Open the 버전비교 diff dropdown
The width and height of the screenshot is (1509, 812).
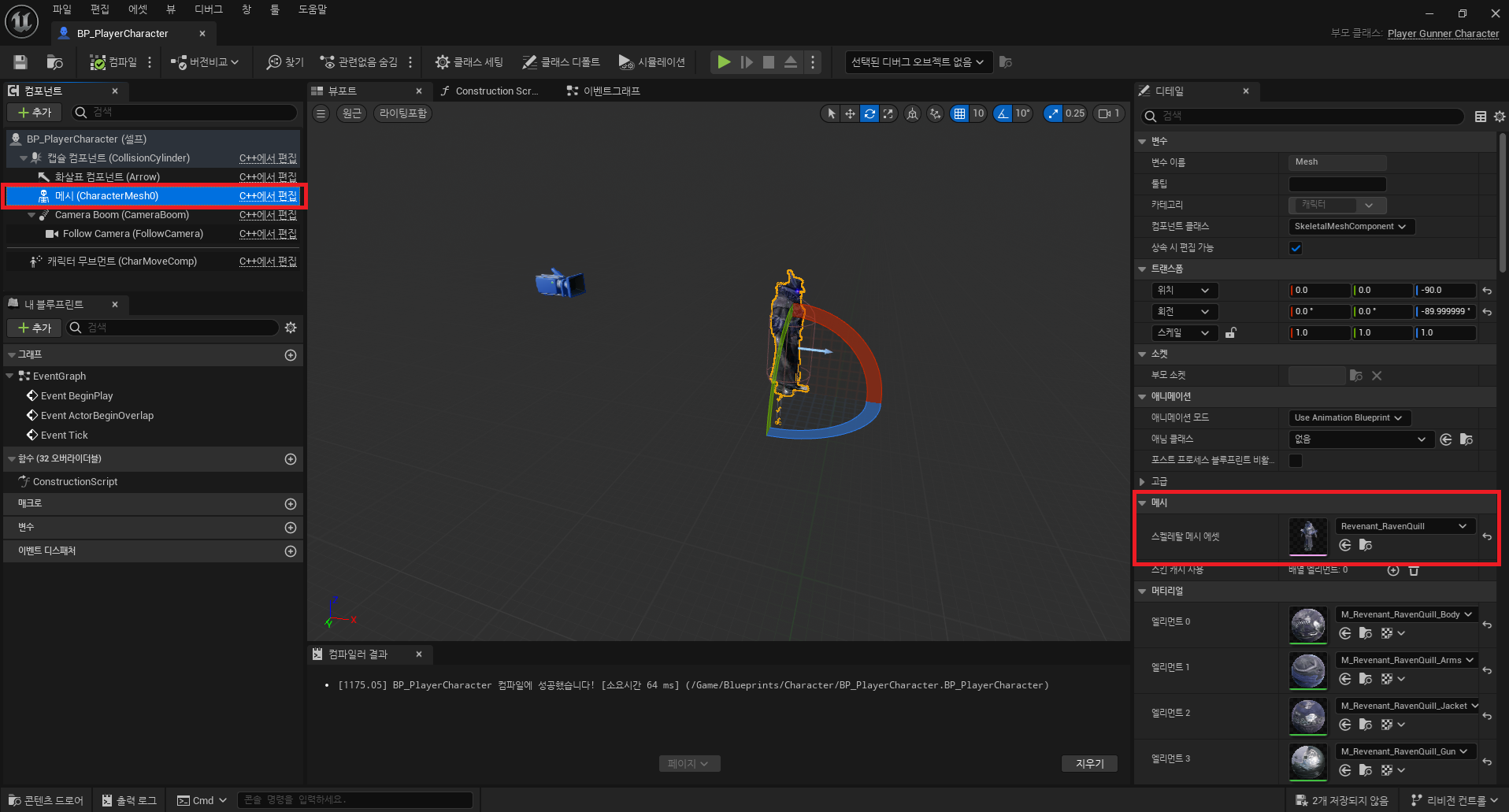click(x=205, y=62)
